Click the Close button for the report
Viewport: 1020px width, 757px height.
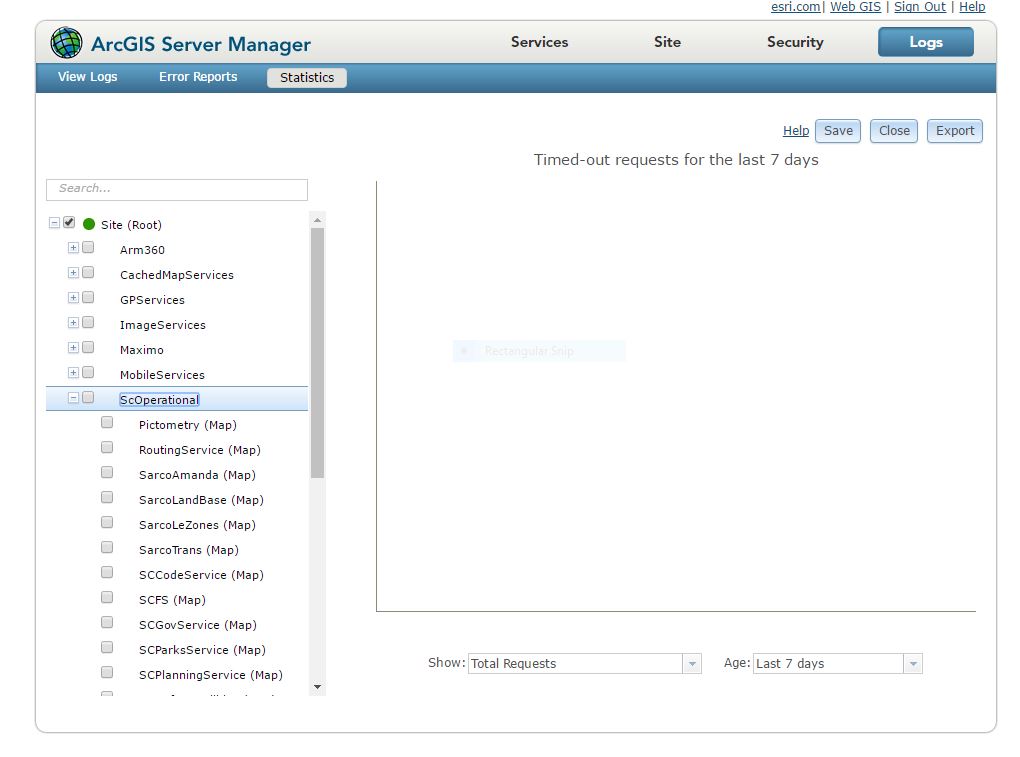(x=894, y=131)
